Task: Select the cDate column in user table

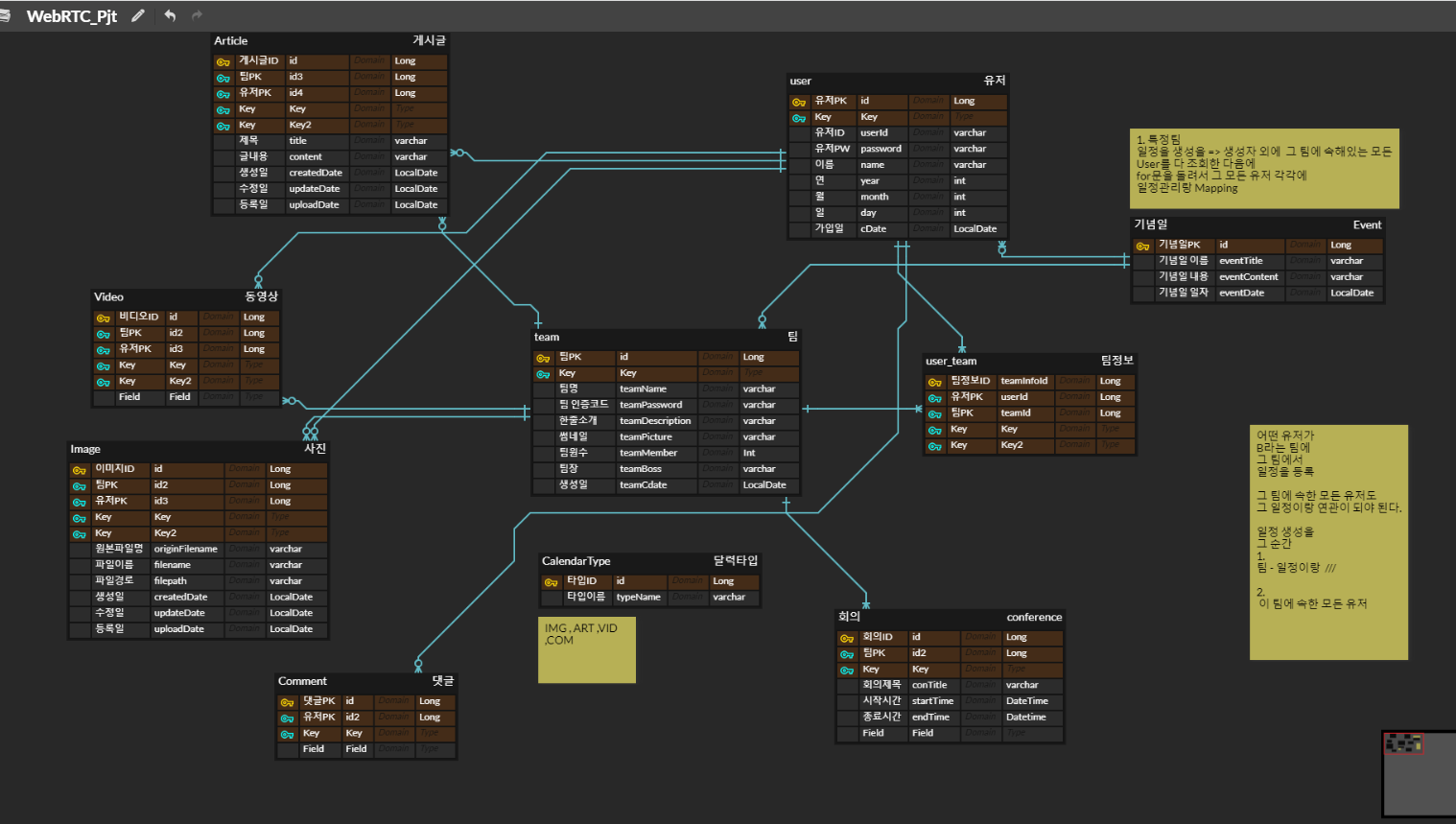Action: (x=874, y=229)
